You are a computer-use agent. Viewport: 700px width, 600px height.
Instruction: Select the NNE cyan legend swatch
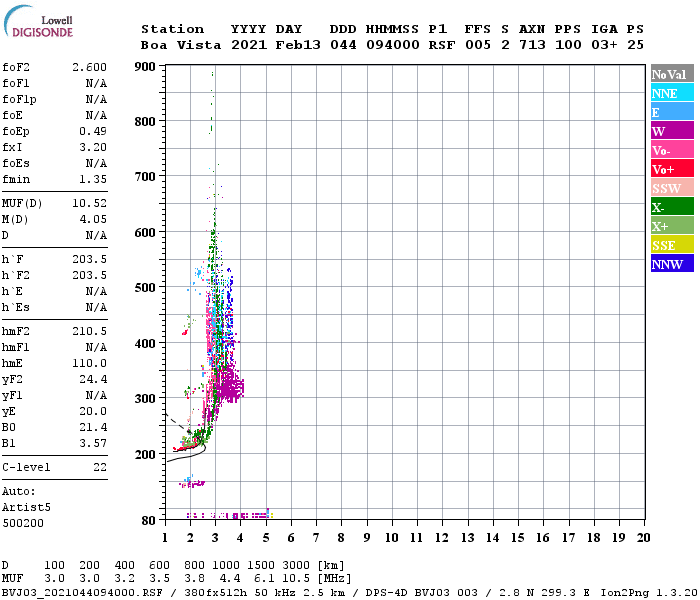[672, 93]
